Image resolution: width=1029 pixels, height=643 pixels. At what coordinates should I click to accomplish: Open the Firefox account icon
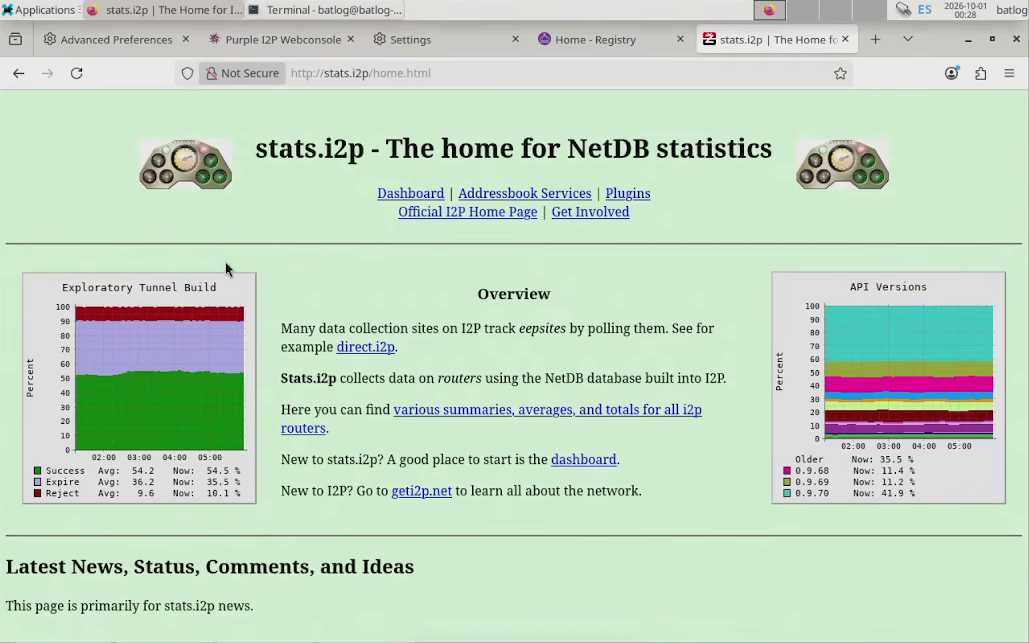click(x=952, y=73)
